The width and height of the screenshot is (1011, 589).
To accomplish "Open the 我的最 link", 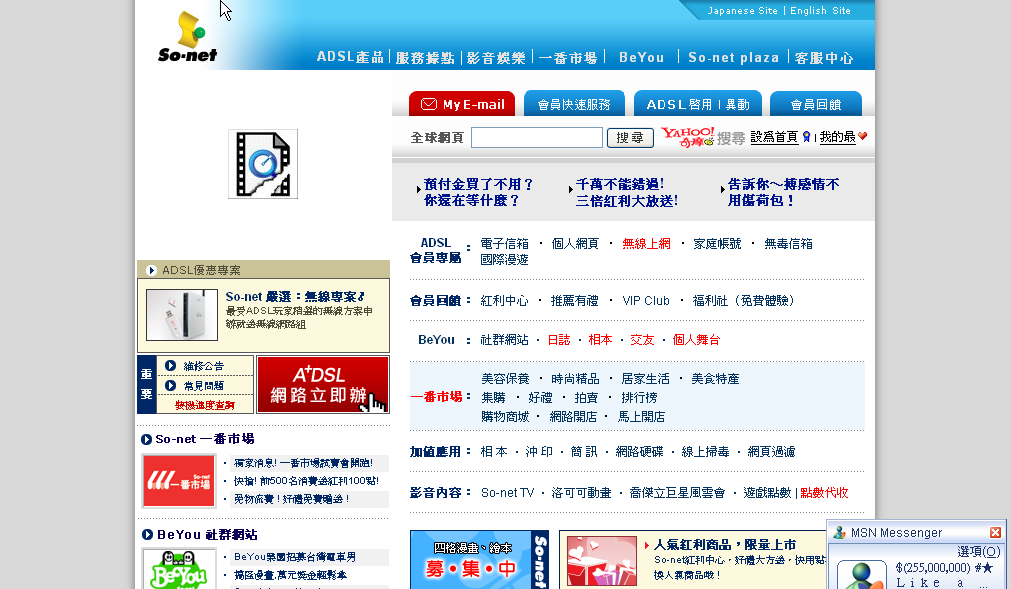I will [838, 137].
